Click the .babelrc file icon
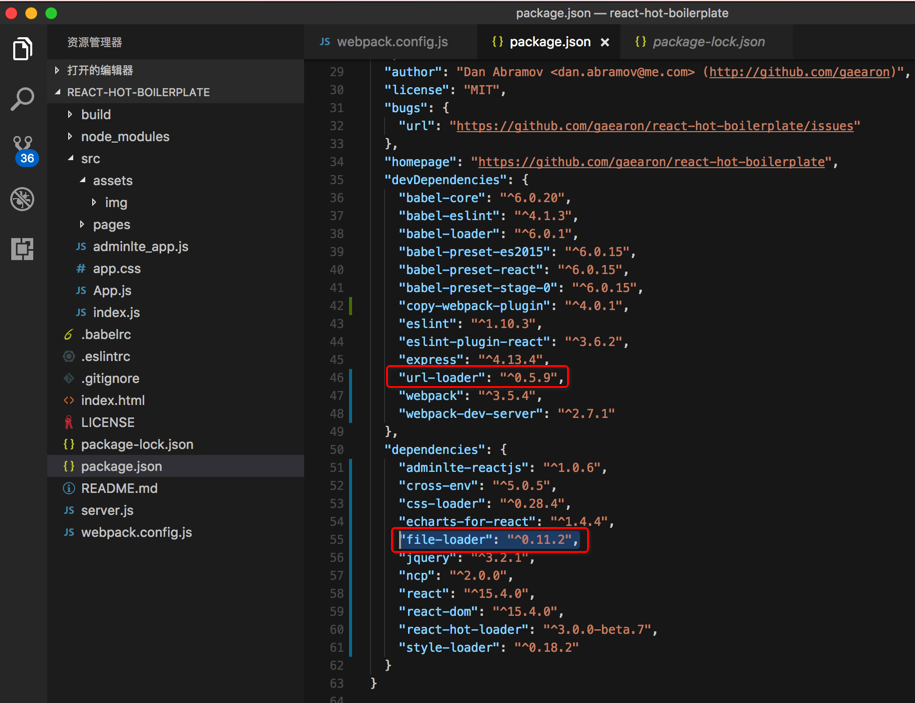Image resolution: width=915 pixels, height=703 pixels. [68, 334]
